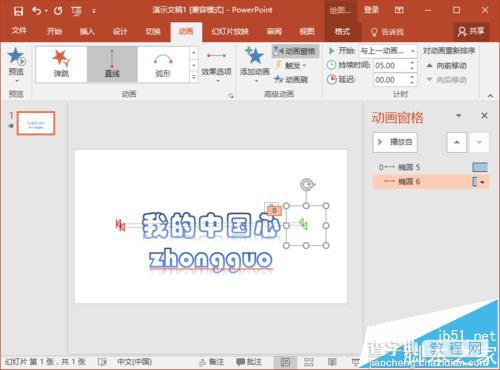Viewport: 500px width, 370px height.
Task: Click animation order tag 0 on slide
Action: coord(274,210)
